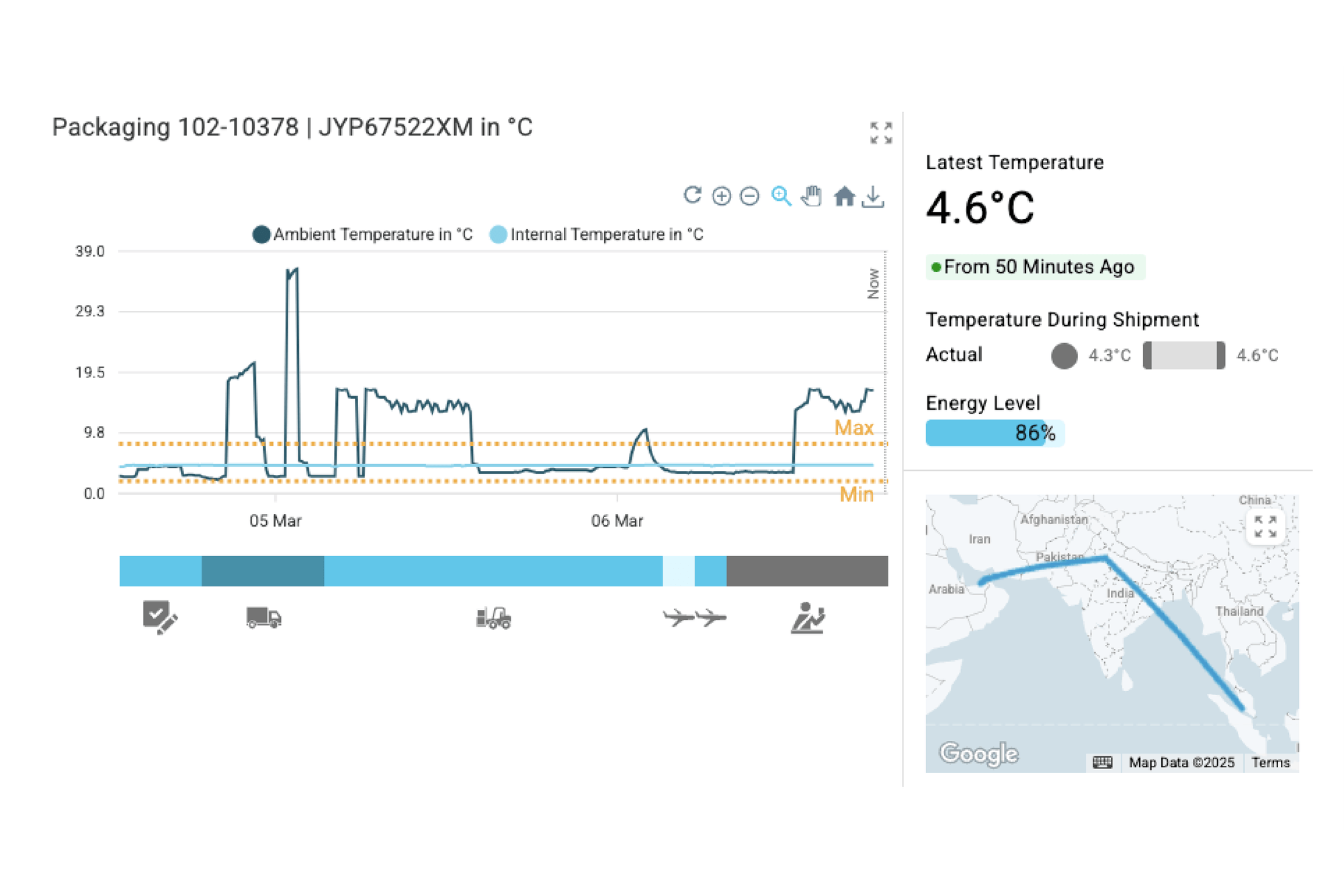Click the forklift handling stage icon
The image size is (1344, 896).
click(x=494, y=617)
